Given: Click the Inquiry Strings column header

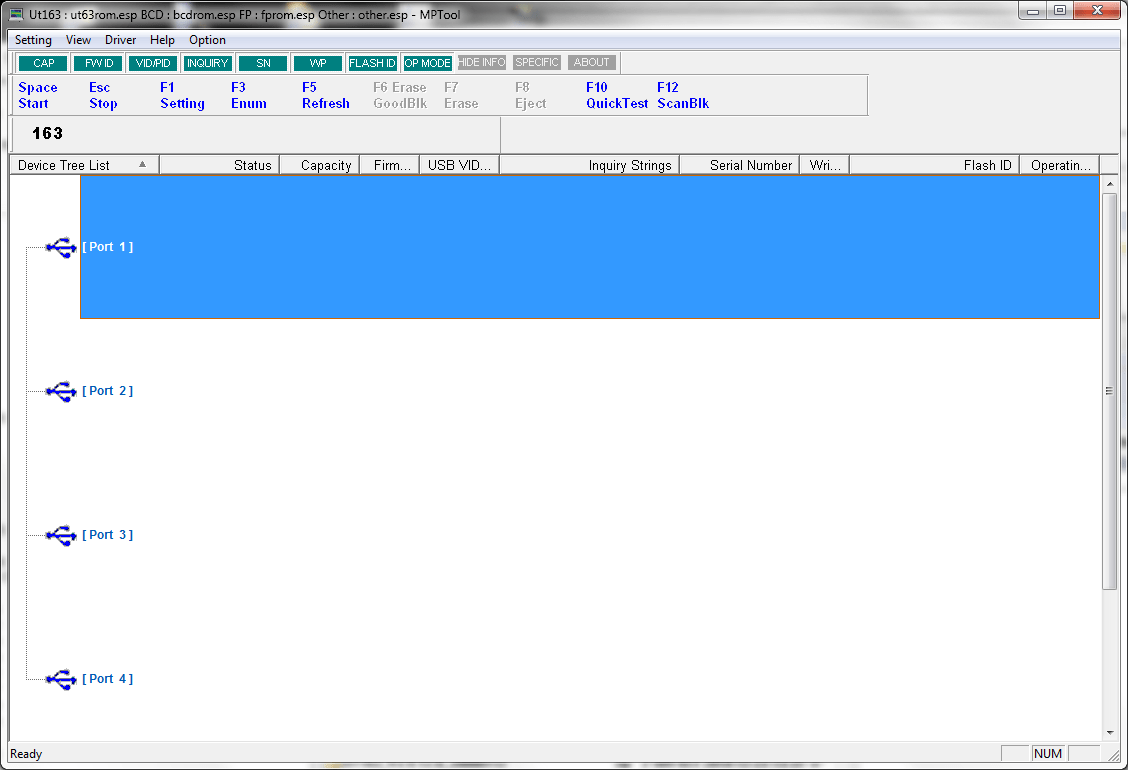Looking at the screenshot, I should 589,165.
